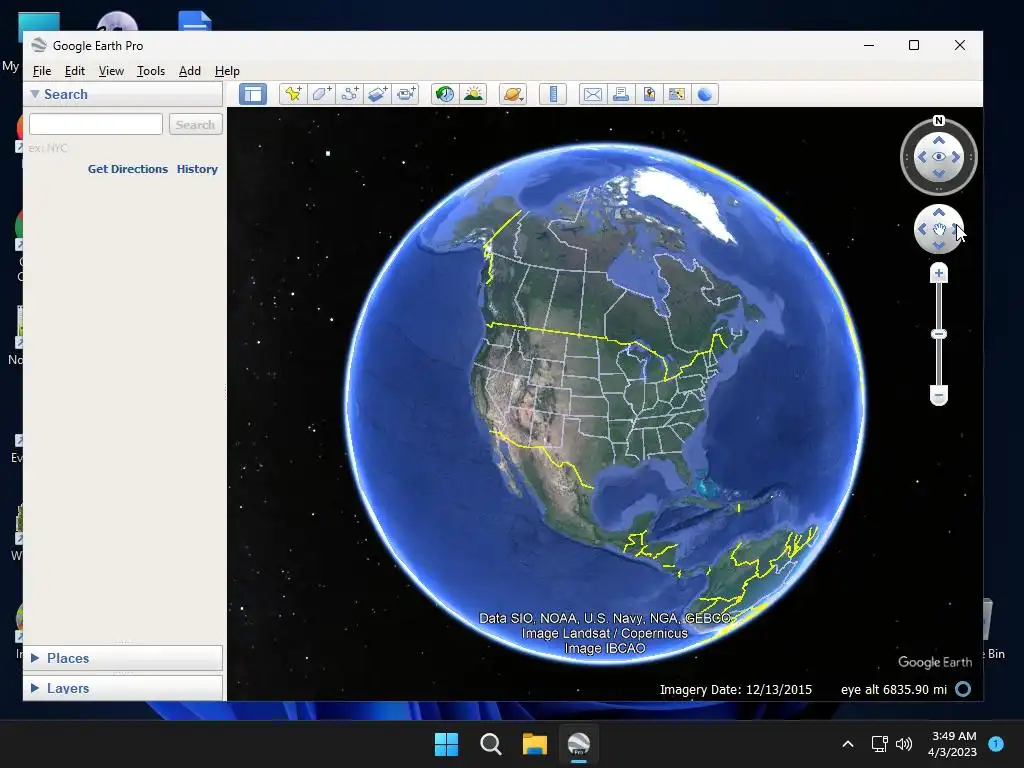Open the Tools menu
Screen dimensions: 1024x768
point(151,71)
